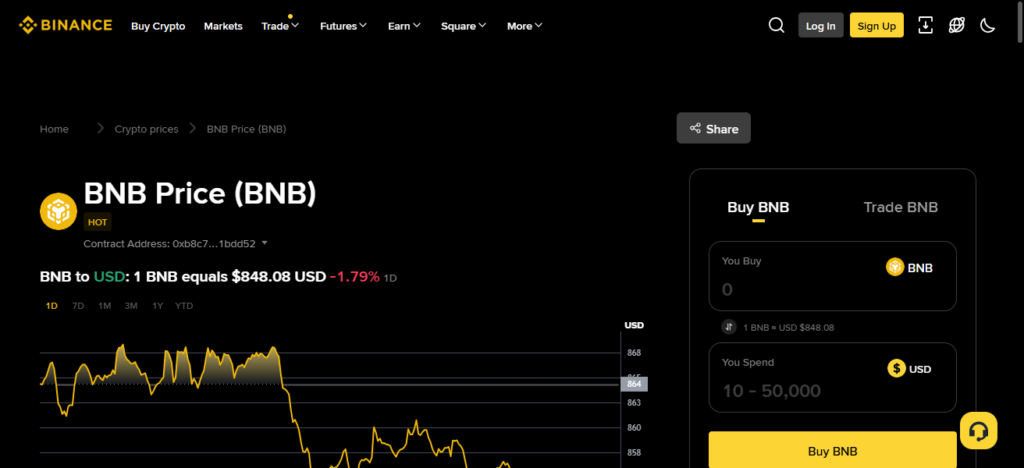Open the search magnifier icon

(x=776, y=25)
